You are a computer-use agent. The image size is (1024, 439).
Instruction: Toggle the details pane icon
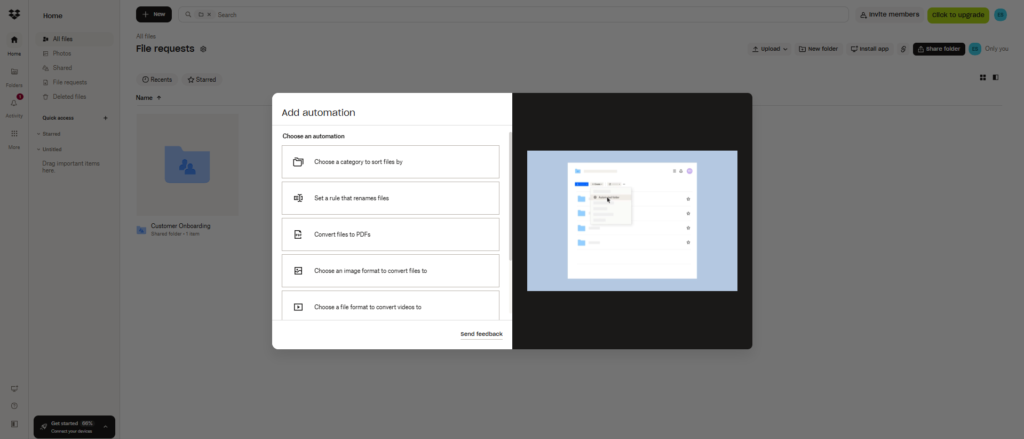click(x=995, y=77)
